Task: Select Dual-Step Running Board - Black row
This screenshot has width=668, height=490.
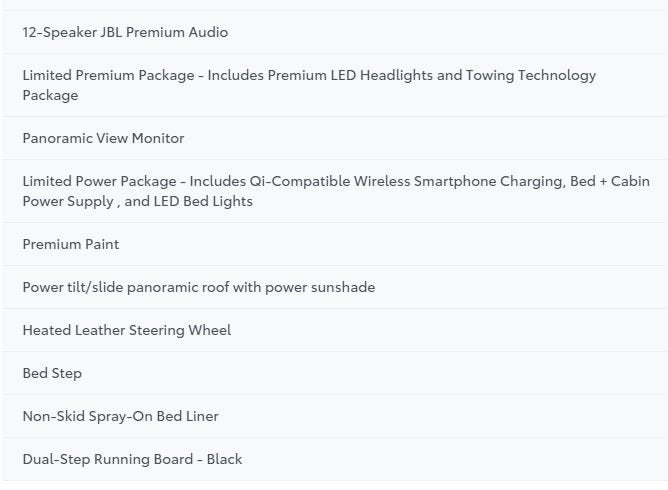Action: point(132,459)
